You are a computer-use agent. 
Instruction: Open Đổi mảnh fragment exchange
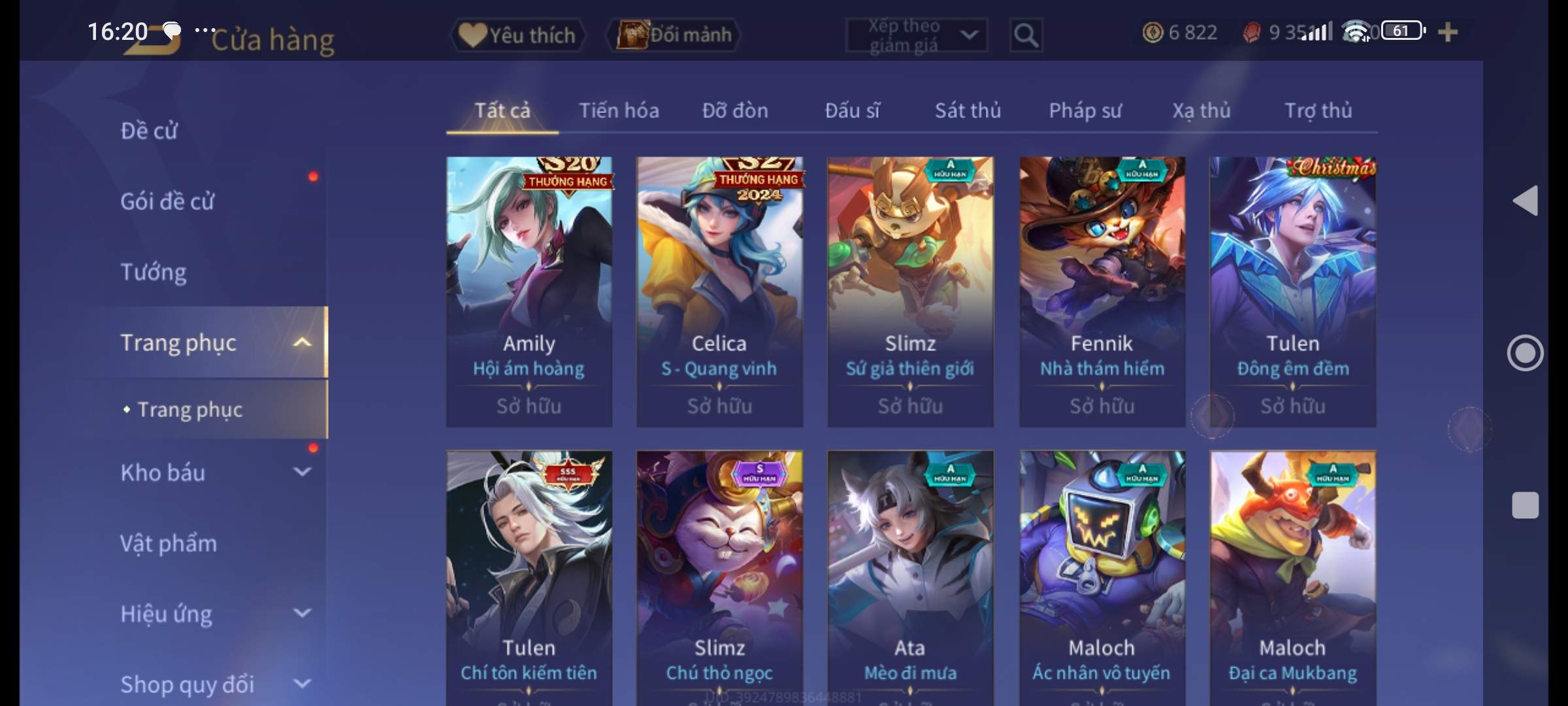[674, 35]
